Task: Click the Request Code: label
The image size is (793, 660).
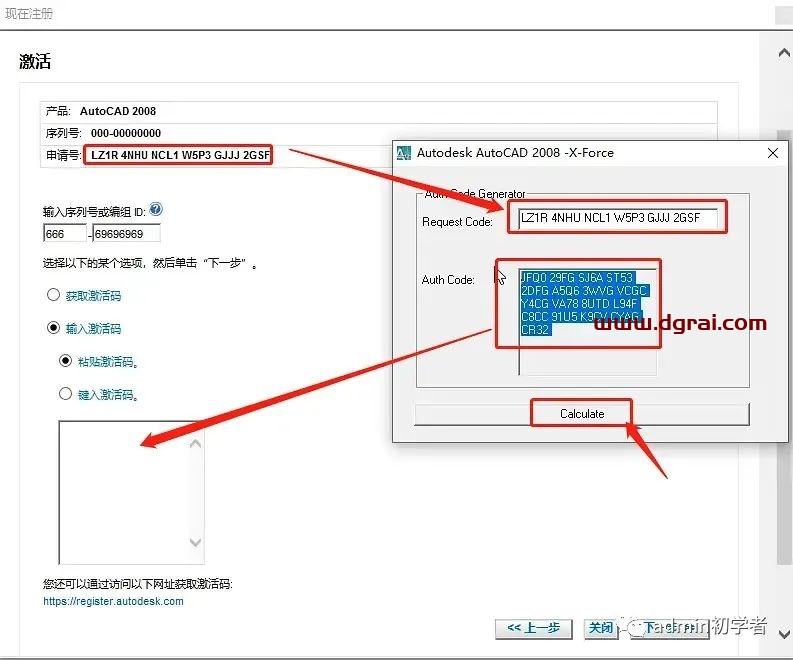Action: coord(457,222)
